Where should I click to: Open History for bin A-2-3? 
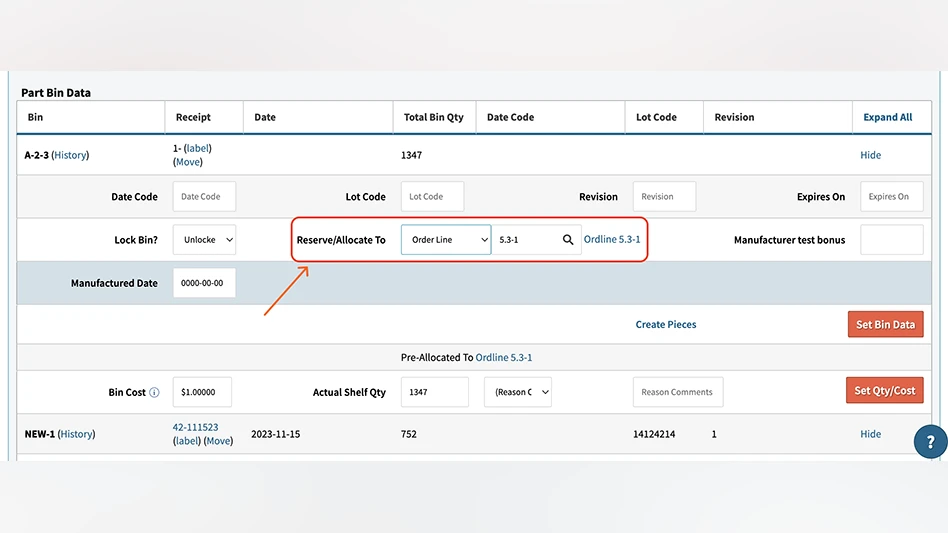coord(70,155)
